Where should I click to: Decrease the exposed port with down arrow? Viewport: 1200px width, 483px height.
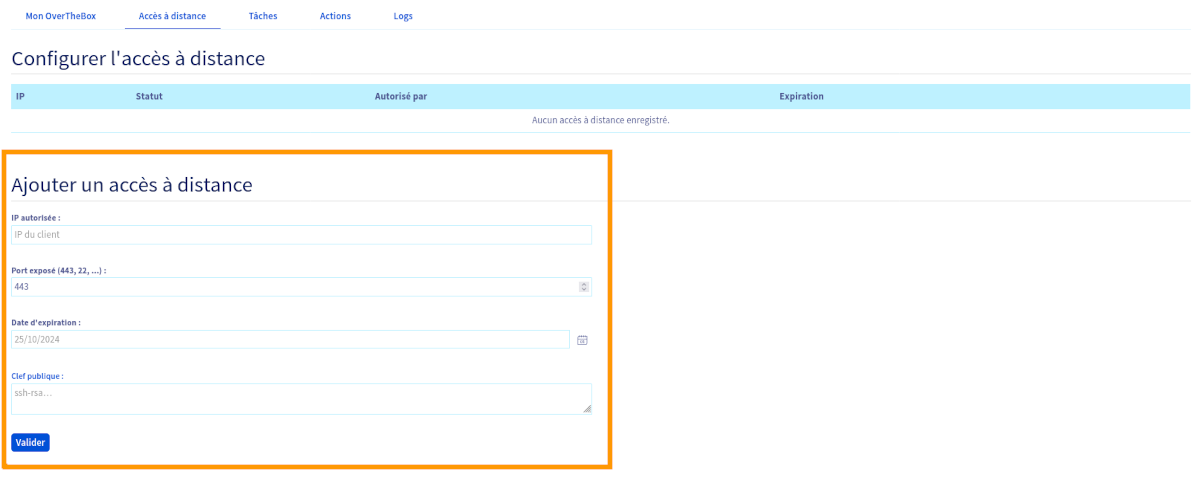584,290
